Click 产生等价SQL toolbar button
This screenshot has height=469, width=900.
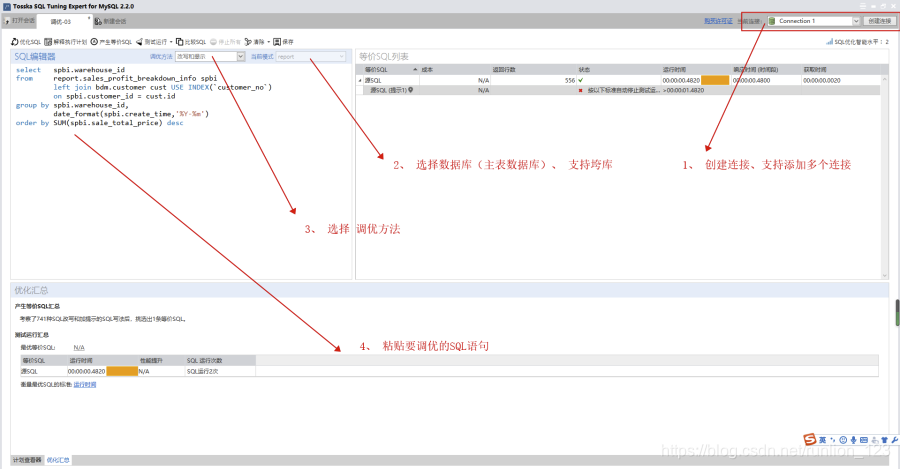tap(111, 42)
